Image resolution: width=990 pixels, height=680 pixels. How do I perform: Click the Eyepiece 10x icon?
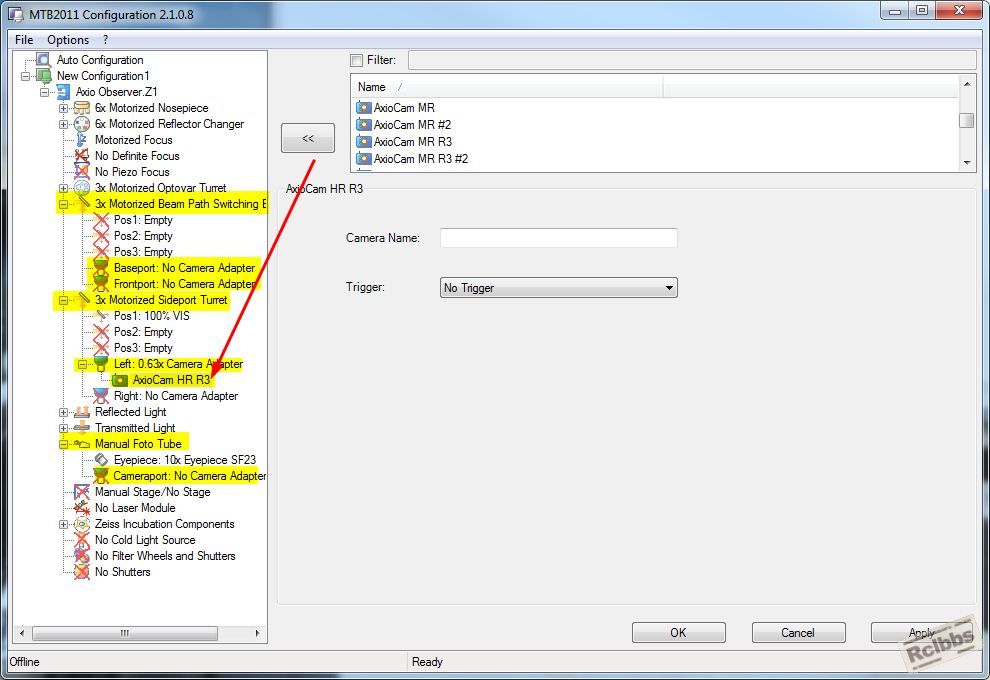coord(100,460)
